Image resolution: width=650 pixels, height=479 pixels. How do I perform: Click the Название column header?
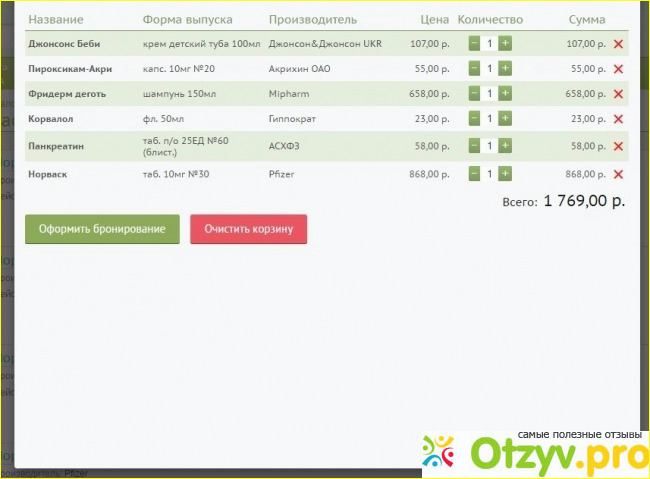(56, 19)
